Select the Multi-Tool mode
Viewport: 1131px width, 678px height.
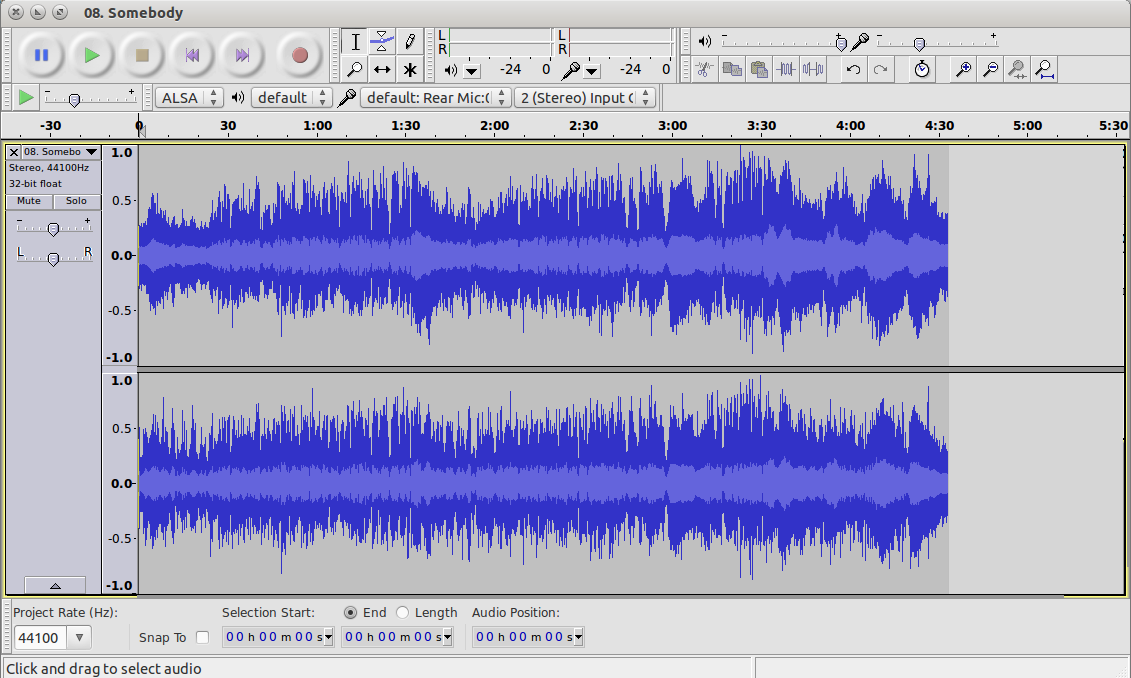[410, 69]
